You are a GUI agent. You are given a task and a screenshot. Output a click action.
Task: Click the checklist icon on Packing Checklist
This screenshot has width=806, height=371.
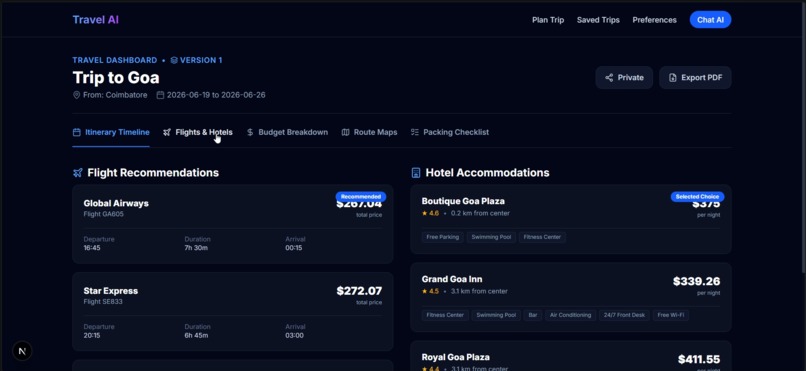tap(415, 132)
